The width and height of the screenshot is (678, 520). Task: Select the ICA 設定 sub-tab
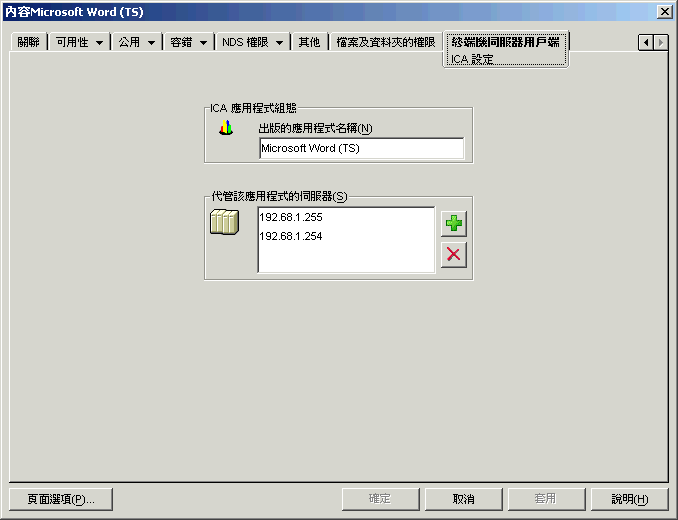coord(472,59)
